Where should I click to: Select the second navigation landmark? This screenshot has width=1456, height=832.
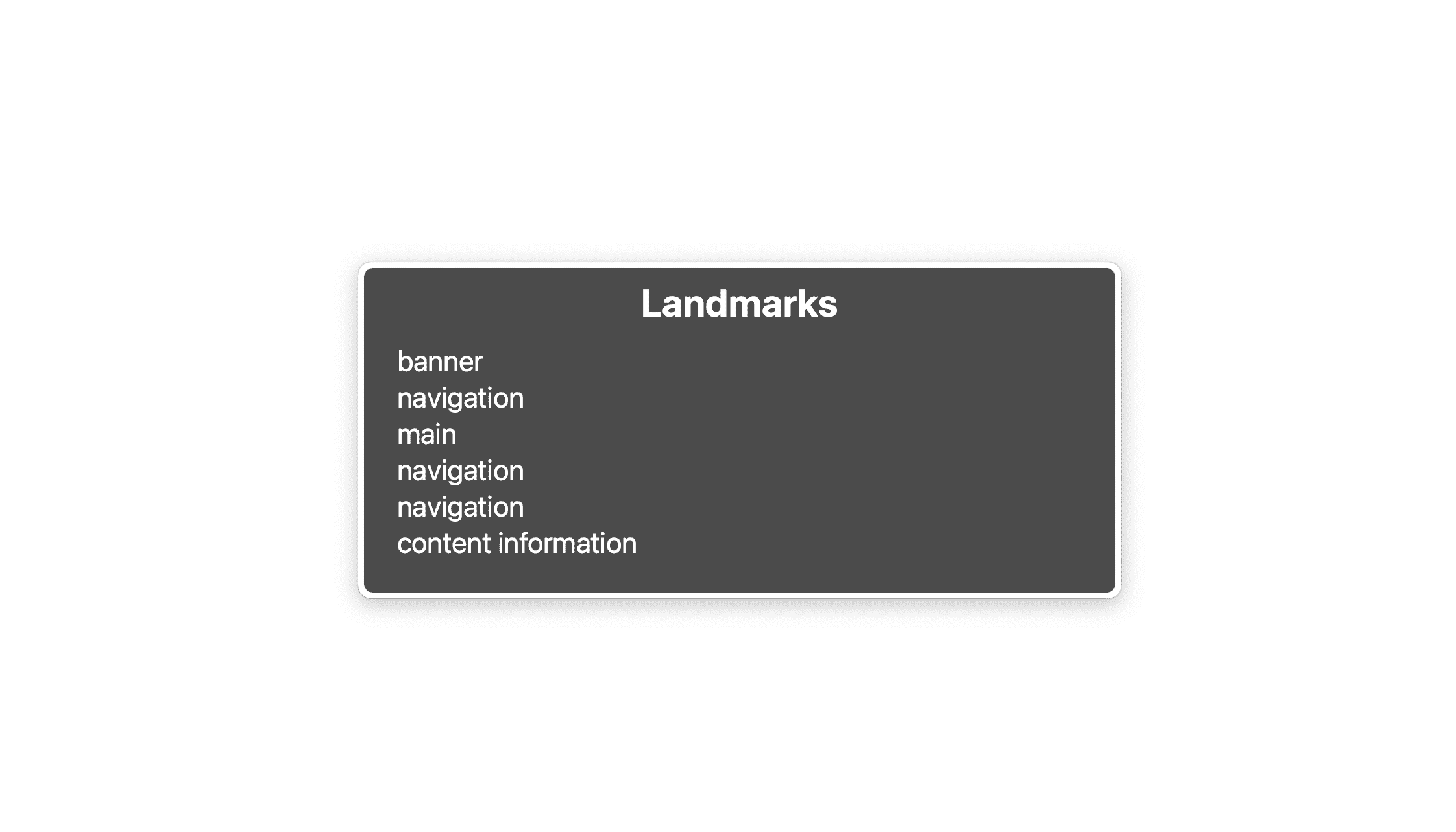click(x=459, y=470)
